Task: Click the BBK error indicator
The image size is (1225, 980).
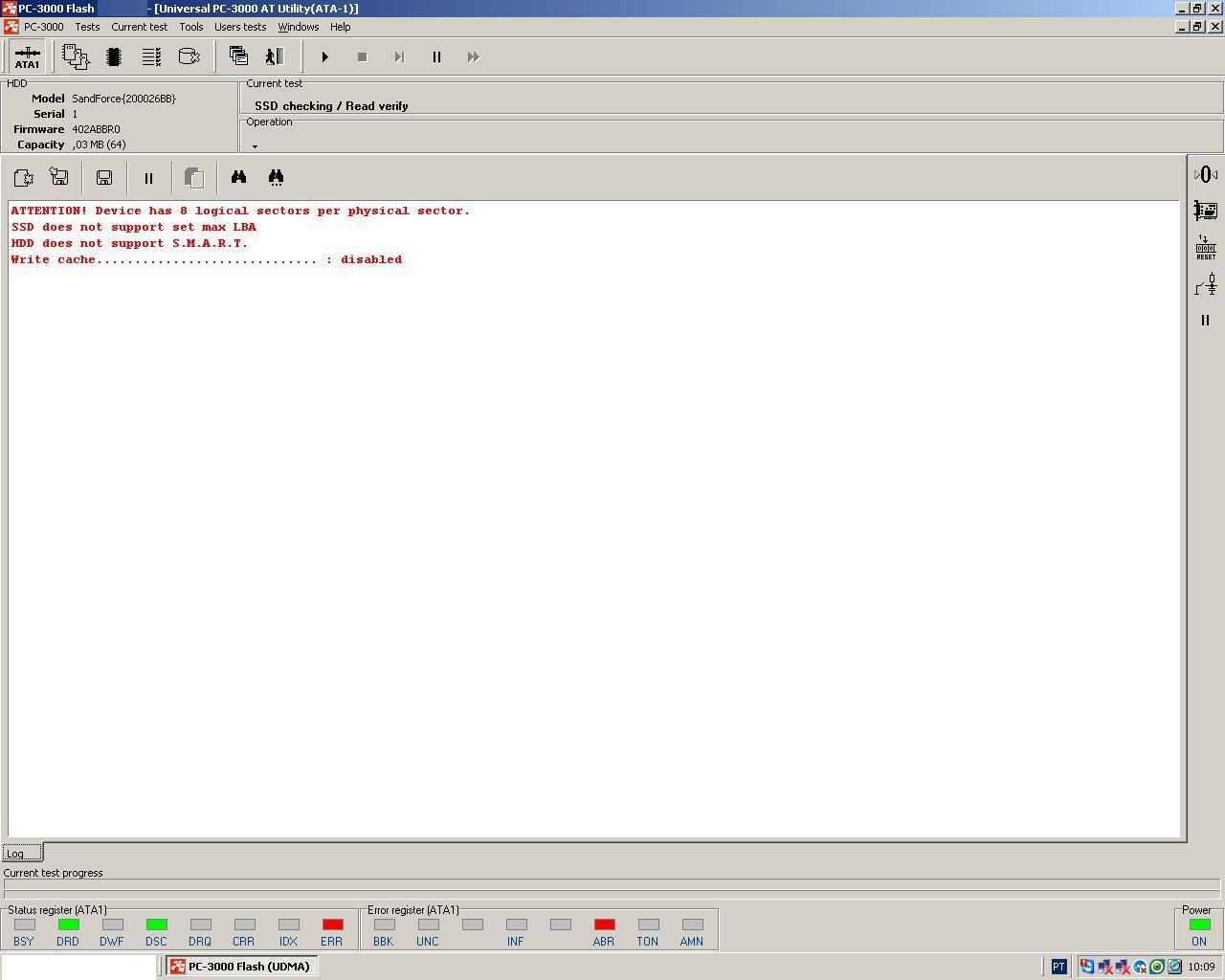Action: (x=384, y=924)
